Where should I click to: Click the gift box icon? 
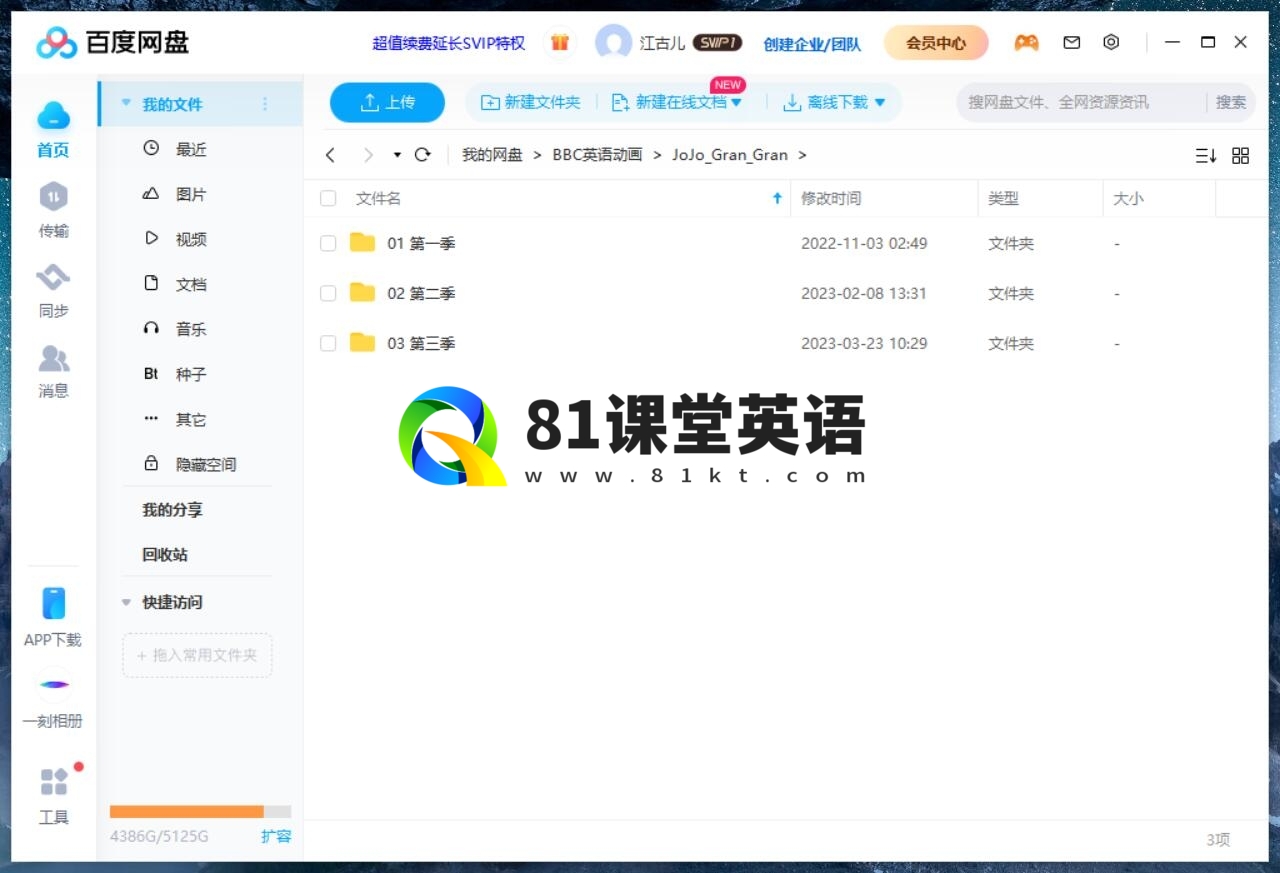pyautogui.click(x=560, y=43)
